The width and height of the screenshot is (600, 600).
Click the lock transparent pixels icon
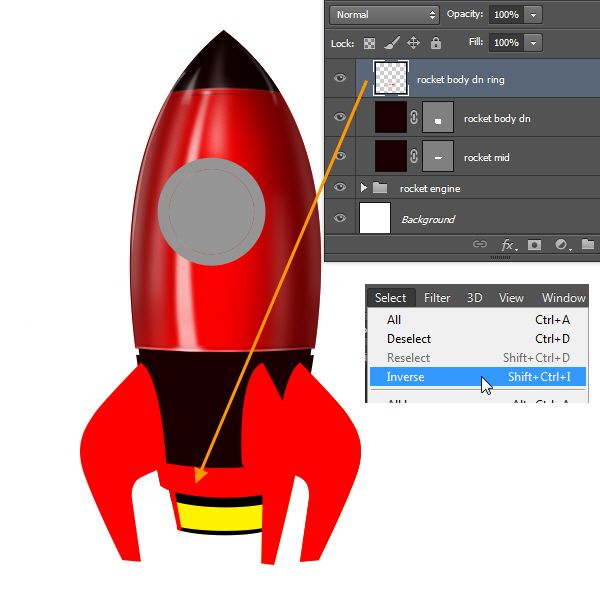pyautogui.click(x=370, y=43)
